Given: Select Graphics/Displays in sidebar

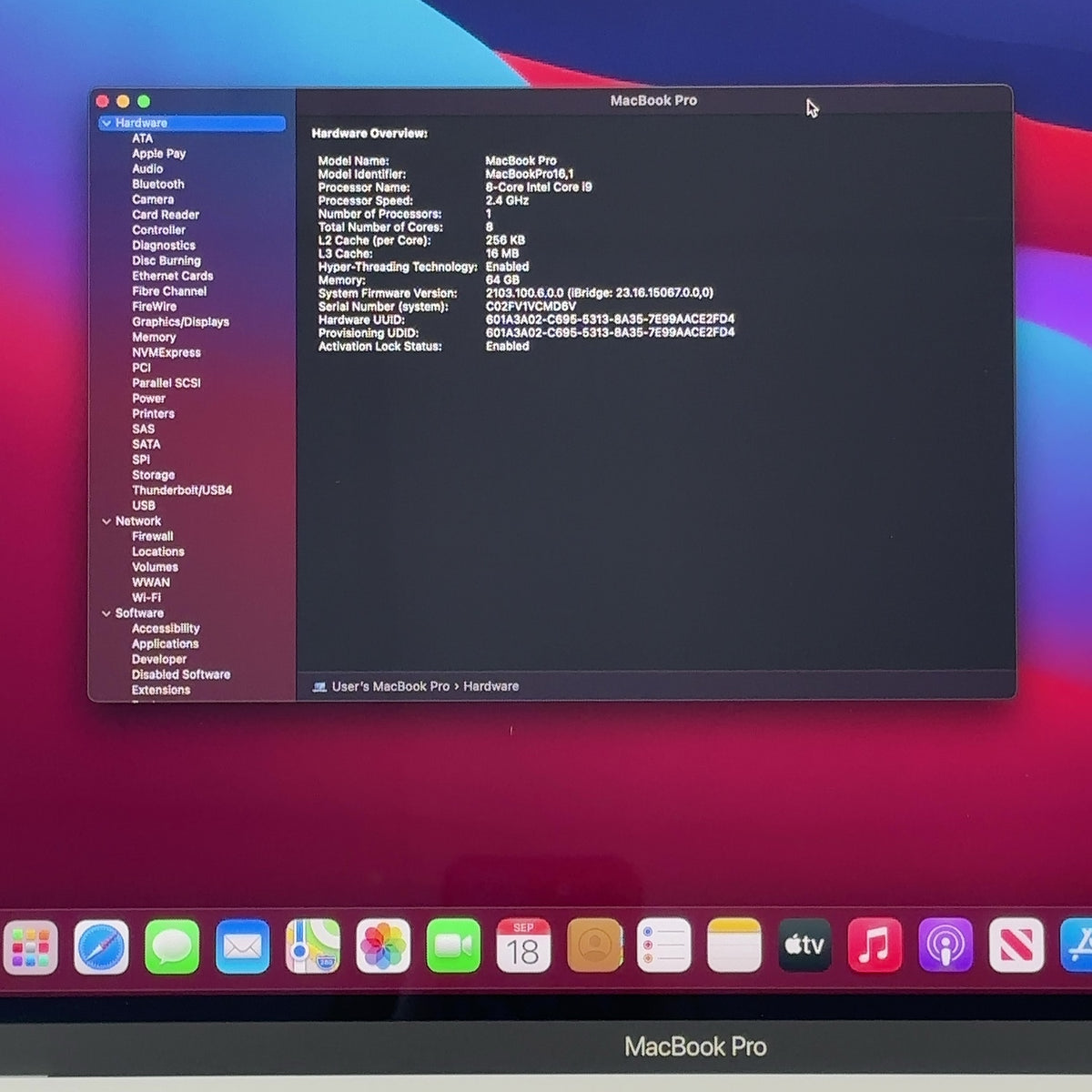Looking at the screenshot, I should tap(180, 322).
